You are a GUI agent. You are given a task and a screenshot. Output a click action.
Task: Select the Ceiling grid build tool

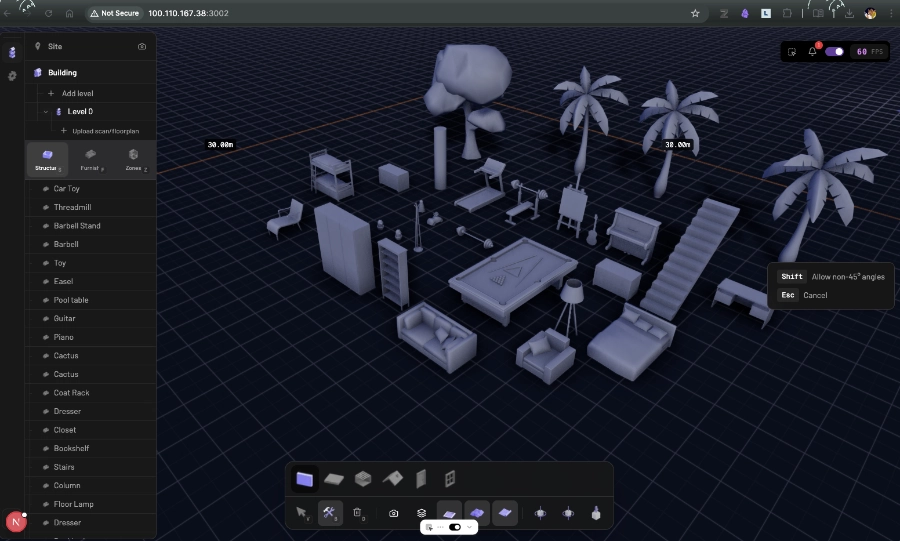coord(363,478)
